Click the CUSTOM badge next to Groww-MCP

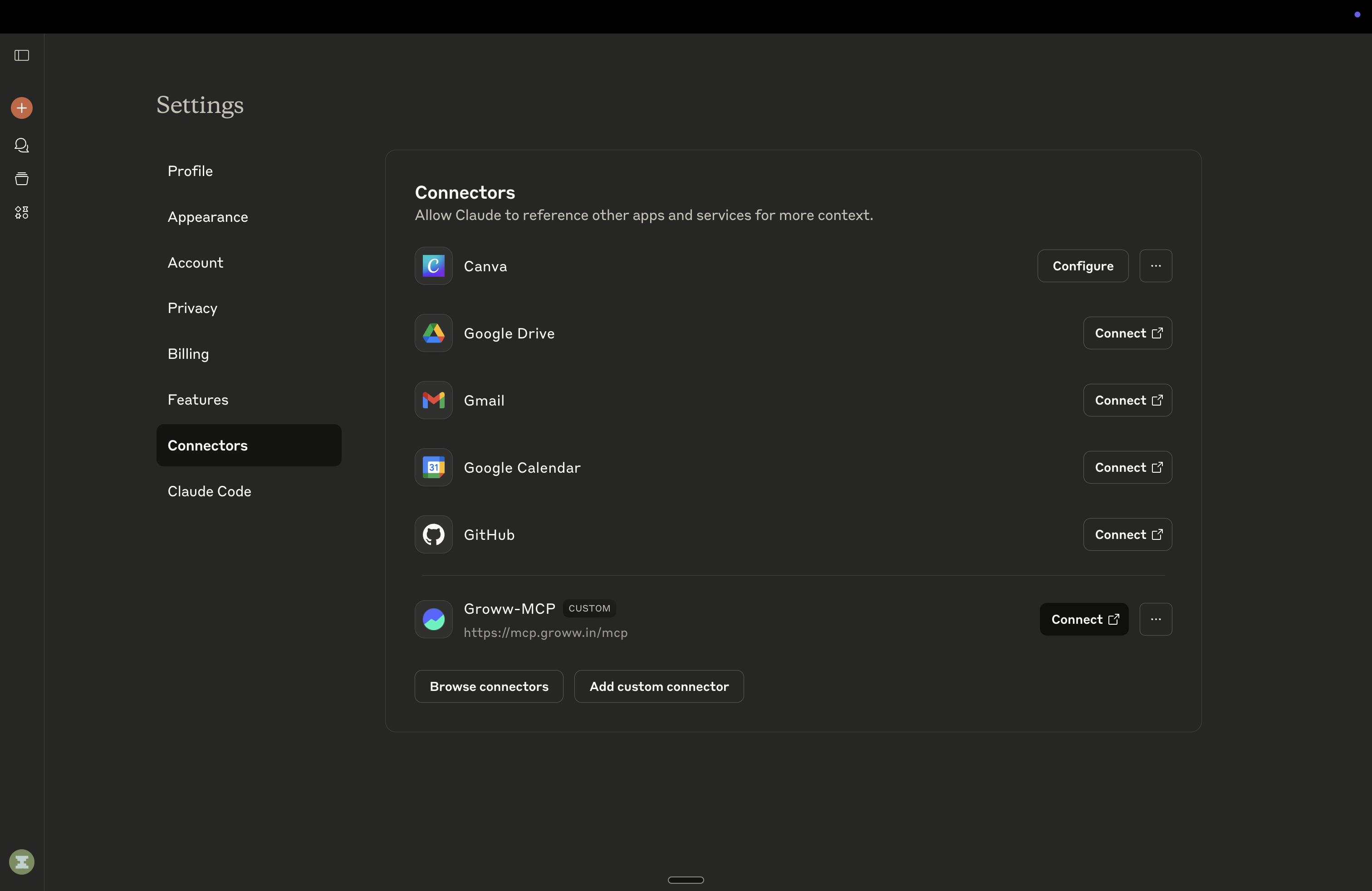point(589,609)
